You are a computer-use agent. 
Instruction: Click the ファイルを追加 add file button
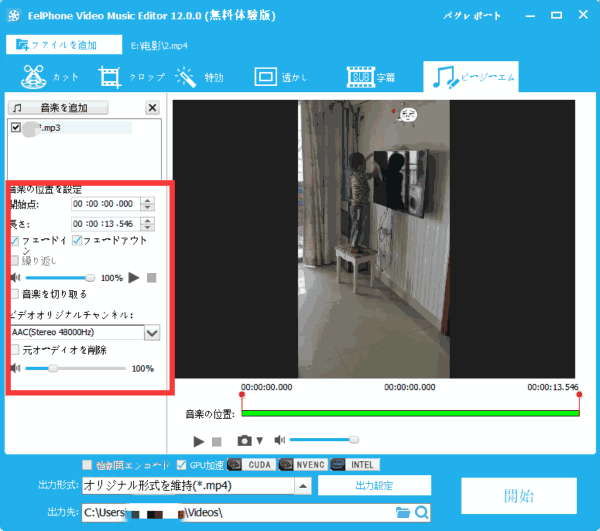(x=64, y=45)
